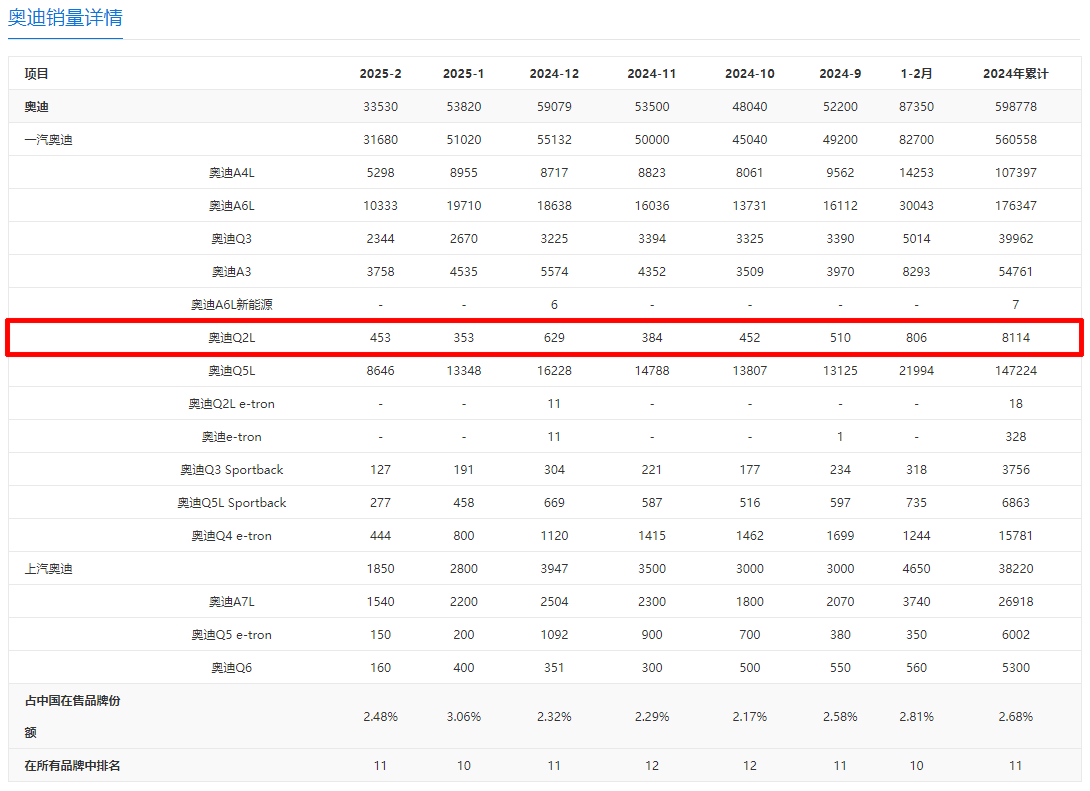Click the 奥迪Q2L model name
The image size is (1090, 791).
point(231,338)
